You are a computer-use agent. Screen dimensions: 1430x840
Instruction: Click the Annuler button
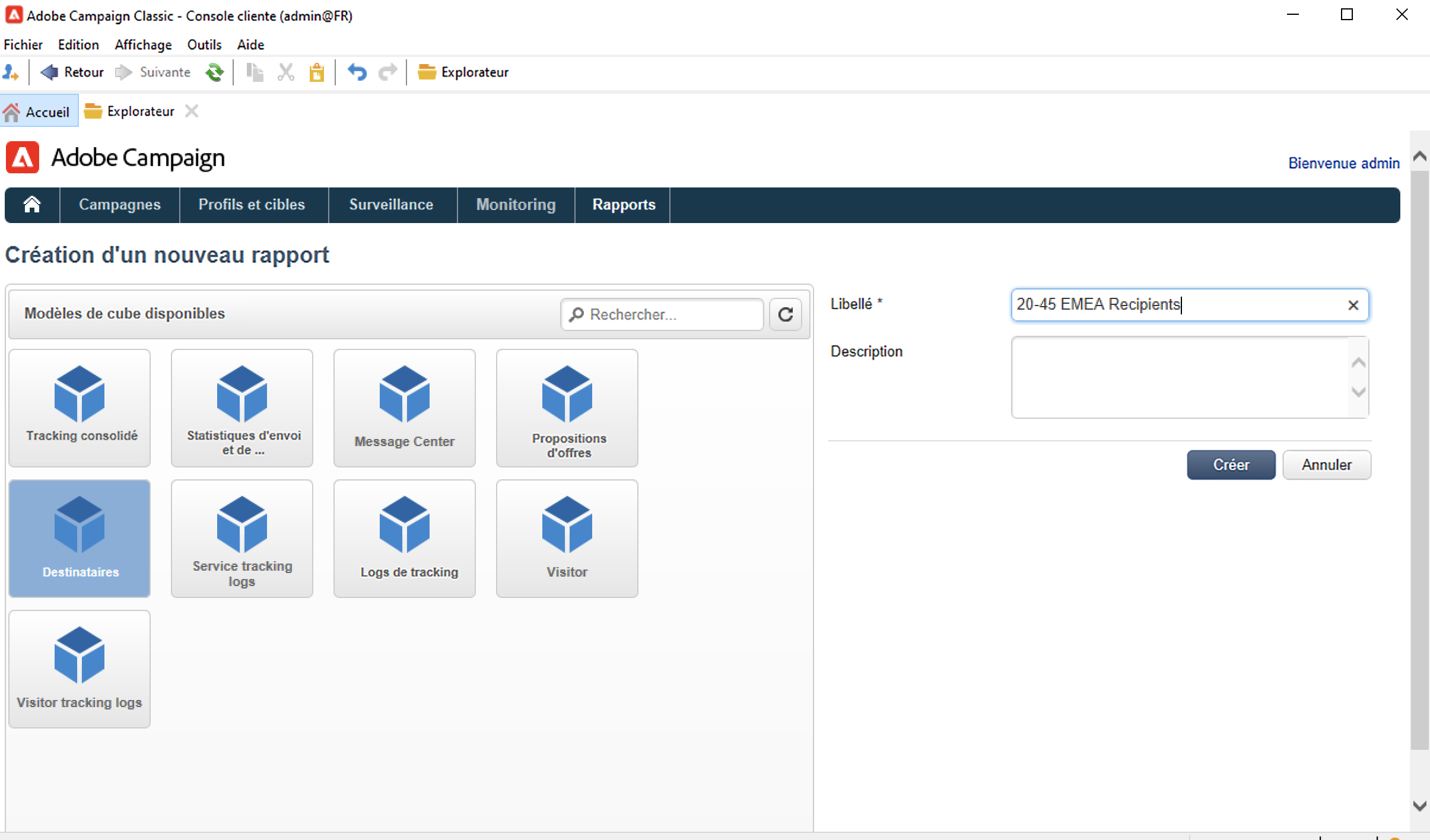pyautogui.click(x=1326, y=464)
